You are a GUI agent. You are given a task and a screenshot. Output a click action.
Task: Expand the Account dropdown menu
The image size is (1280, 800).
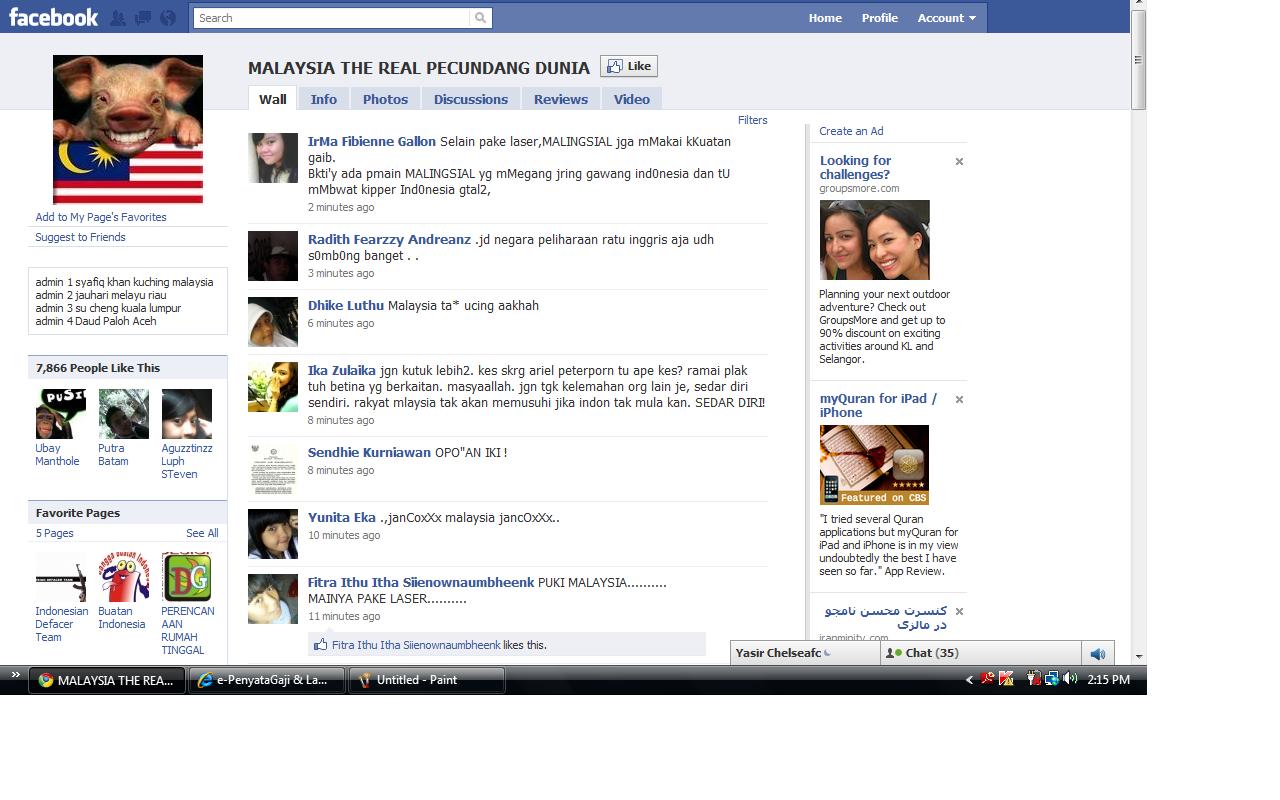(x=947, y=18)
